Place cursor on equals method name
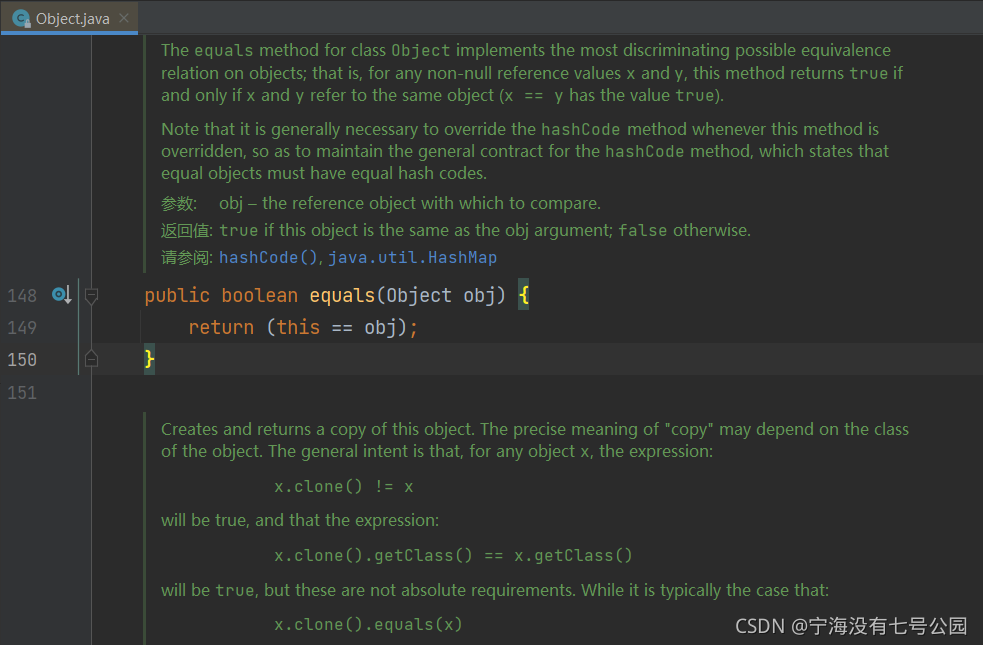This screenshot has width=983, height=645. (342, 295)
